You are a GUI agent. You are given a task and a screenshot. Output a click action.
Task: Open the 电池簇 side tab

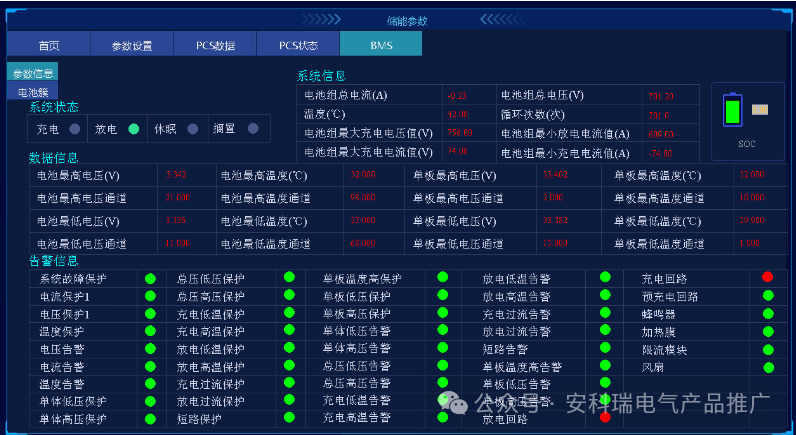click(32, 91)
